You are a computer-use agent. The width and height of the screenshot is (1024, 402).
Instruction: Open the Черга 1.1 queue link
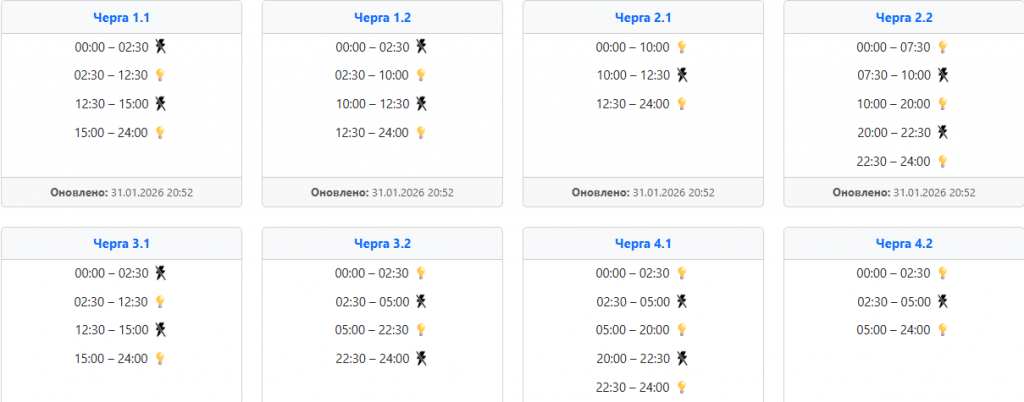121,17
